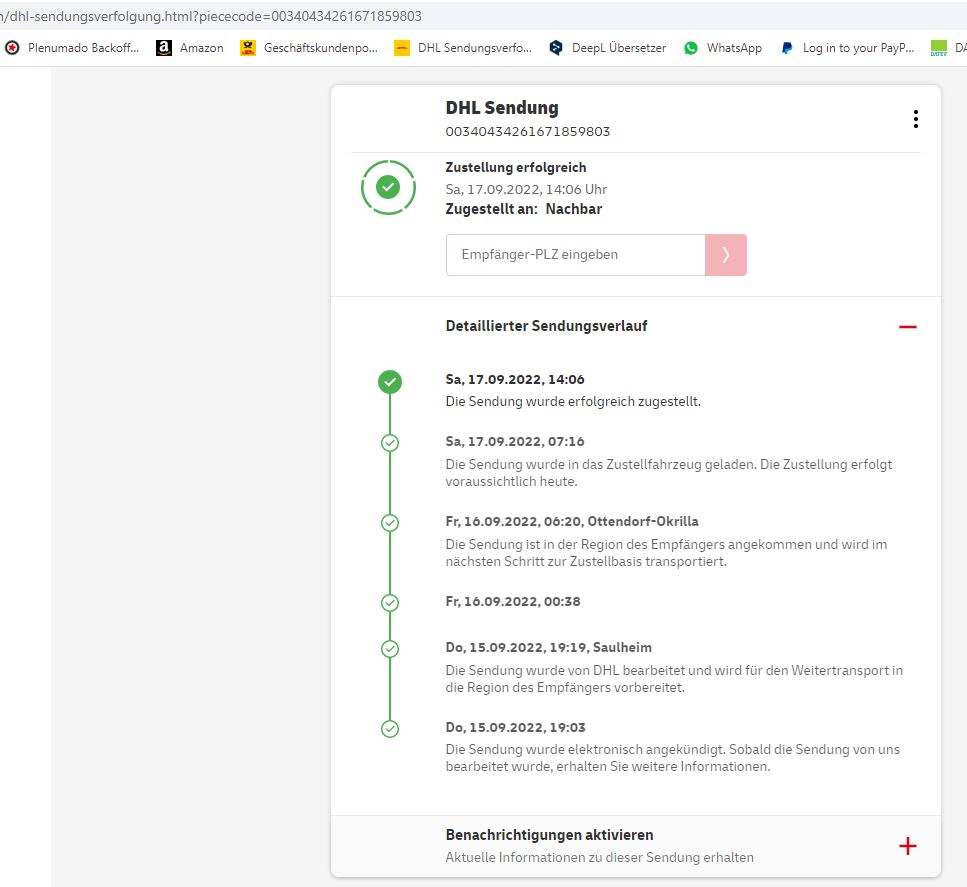Image resolution: width=967 pixels, height=887 pixels.
Task: Click the 'Sa, 17.09.2022, 07:16' entry heading
Action: pos(515,442)
